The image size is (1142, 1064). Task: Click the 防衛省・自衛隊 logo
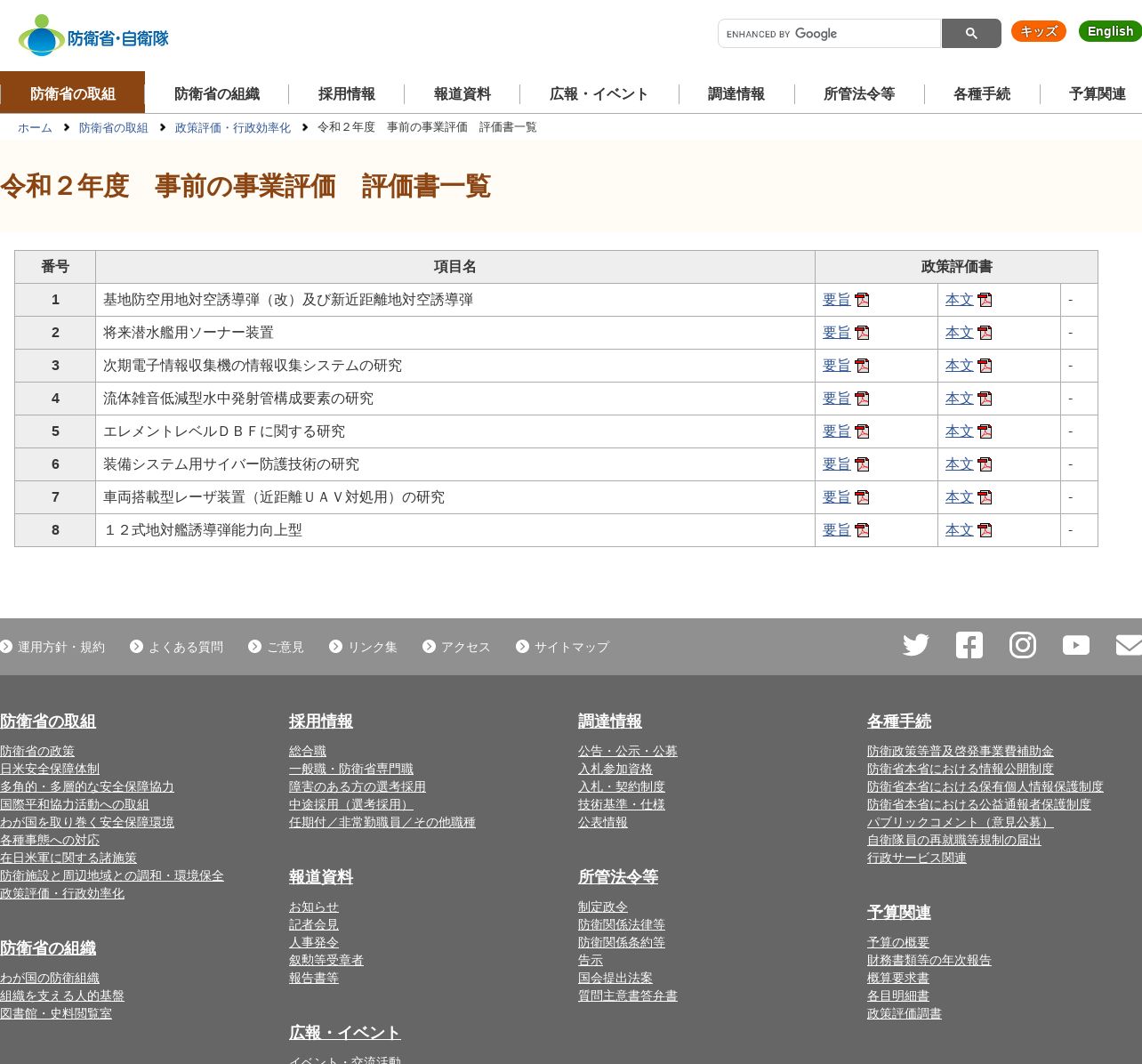pos(93,36)
